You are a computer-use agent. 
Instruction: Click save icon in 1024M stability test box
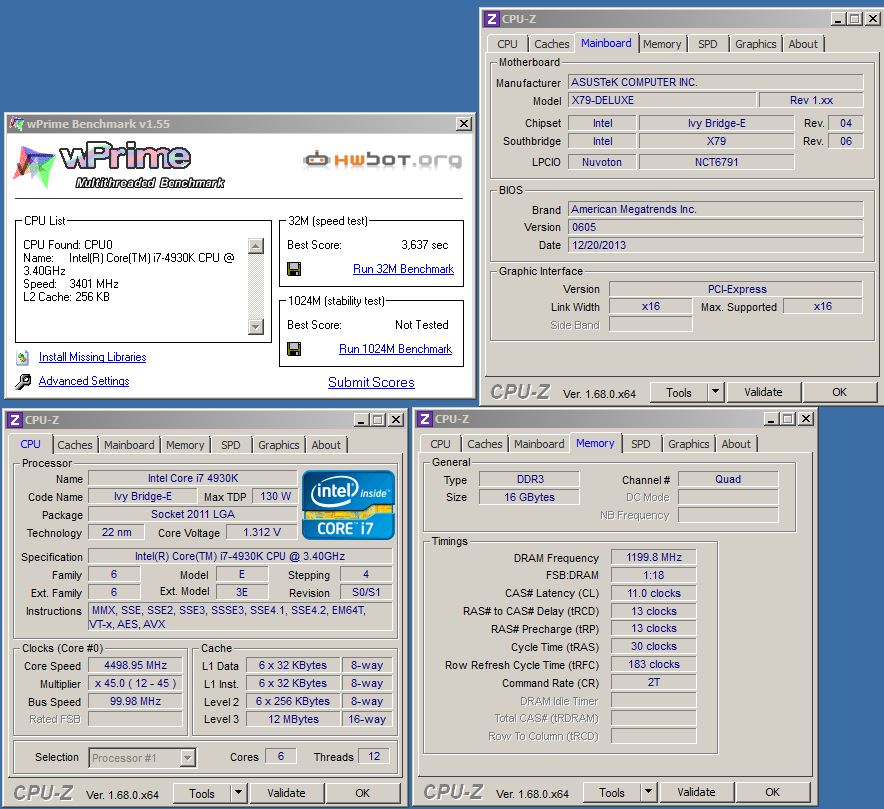click(294, 349)
